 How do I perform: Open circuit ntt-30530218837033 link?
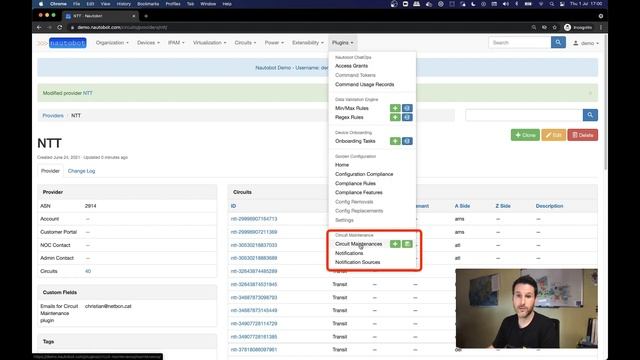(x=254, y=245)
